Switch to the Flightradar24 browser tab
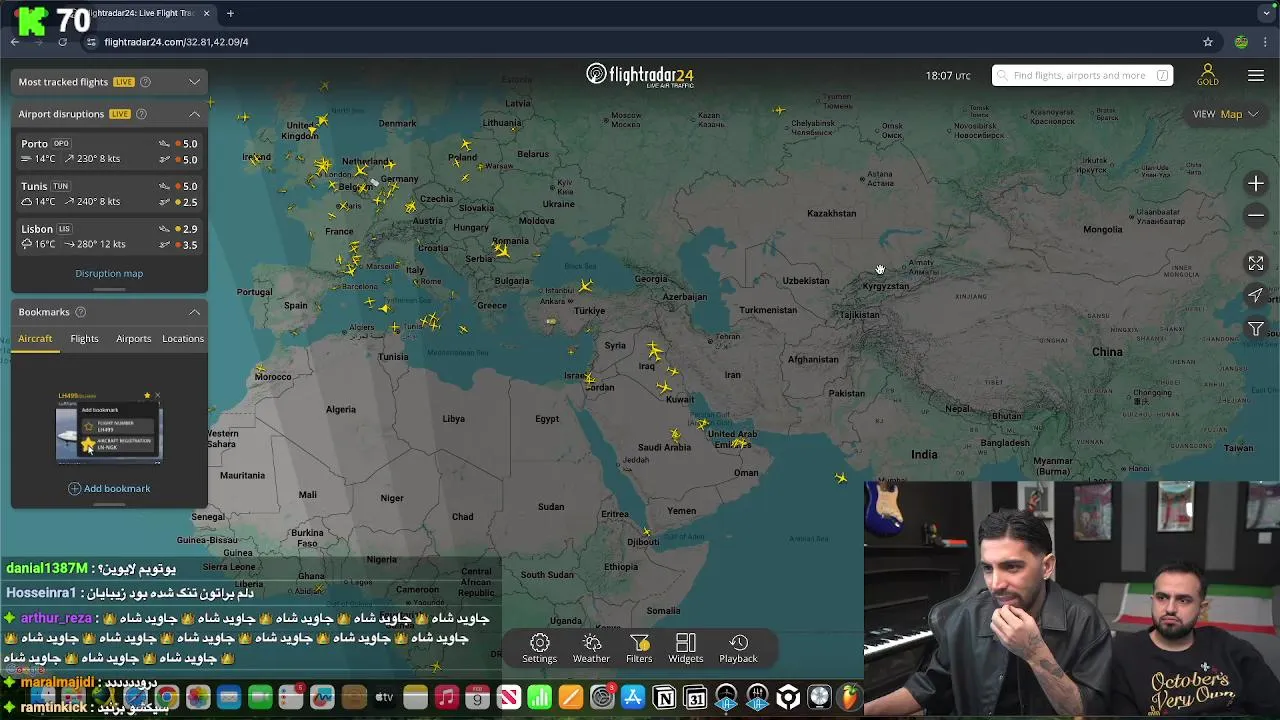The width and height of the screenshot is (1280, 720). click(140, 13)
